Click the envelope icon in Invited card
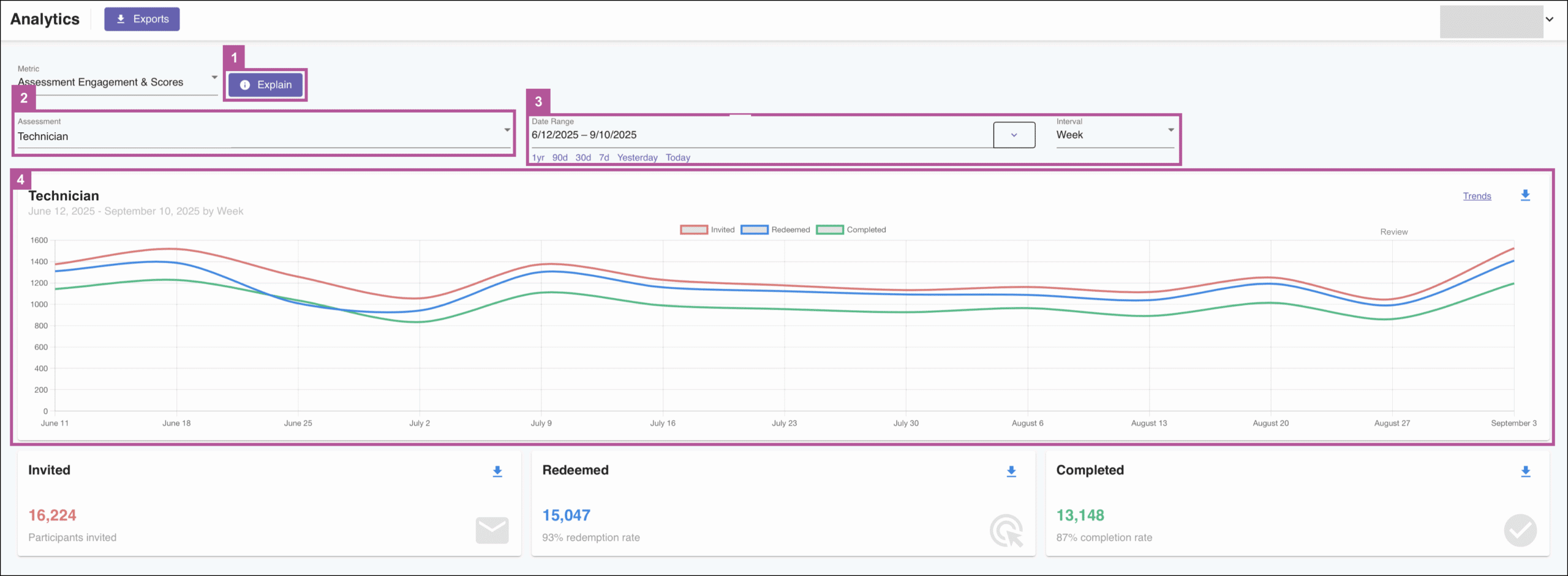Image resolution: width=1568 pixels, height=576 pixels. (492, 530)
